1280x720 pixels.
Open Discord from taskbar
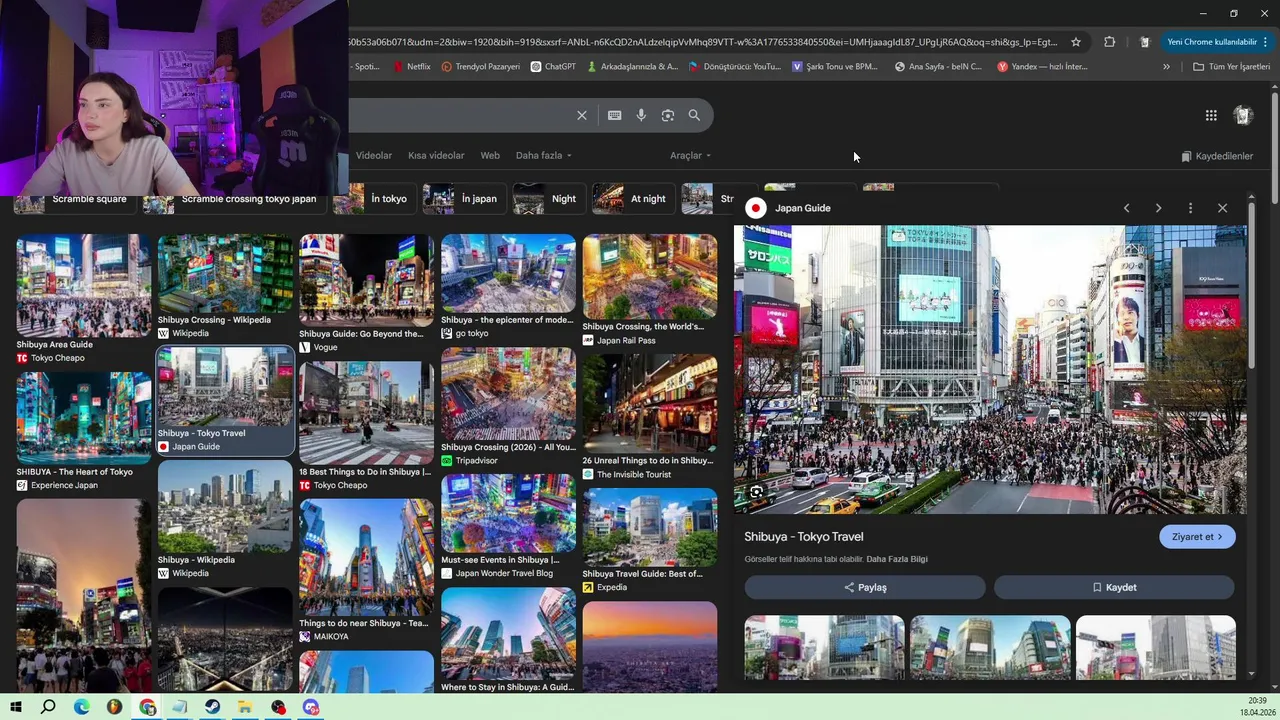pyautogui.click(x=311, y=707)
